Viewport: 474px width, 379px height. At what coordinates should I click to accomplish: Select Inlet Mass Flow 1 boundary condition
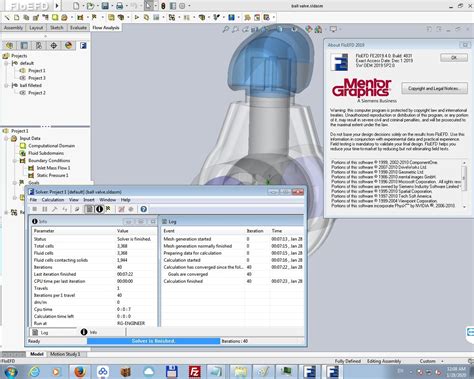53,168
